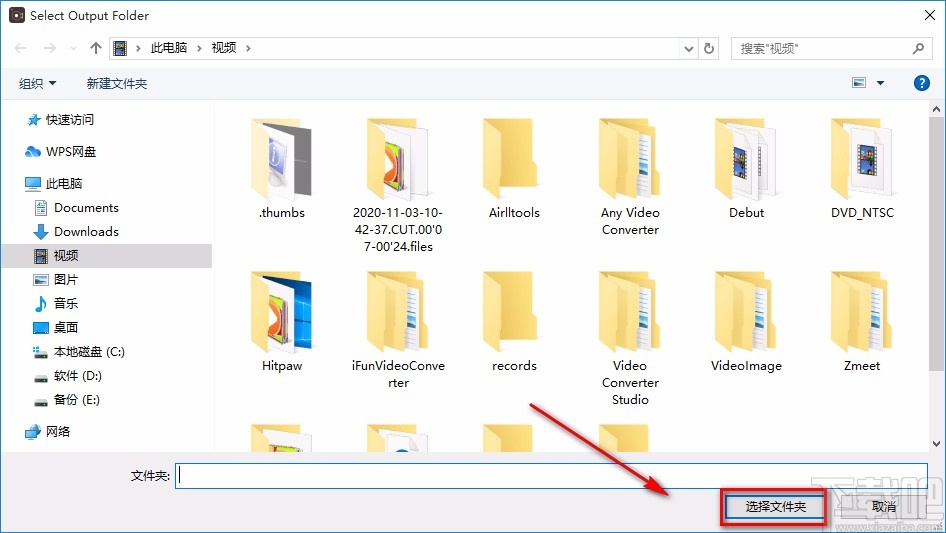Select the Video Converter Studio folder
Screen dimensions: 946x533
coord(630,338)
